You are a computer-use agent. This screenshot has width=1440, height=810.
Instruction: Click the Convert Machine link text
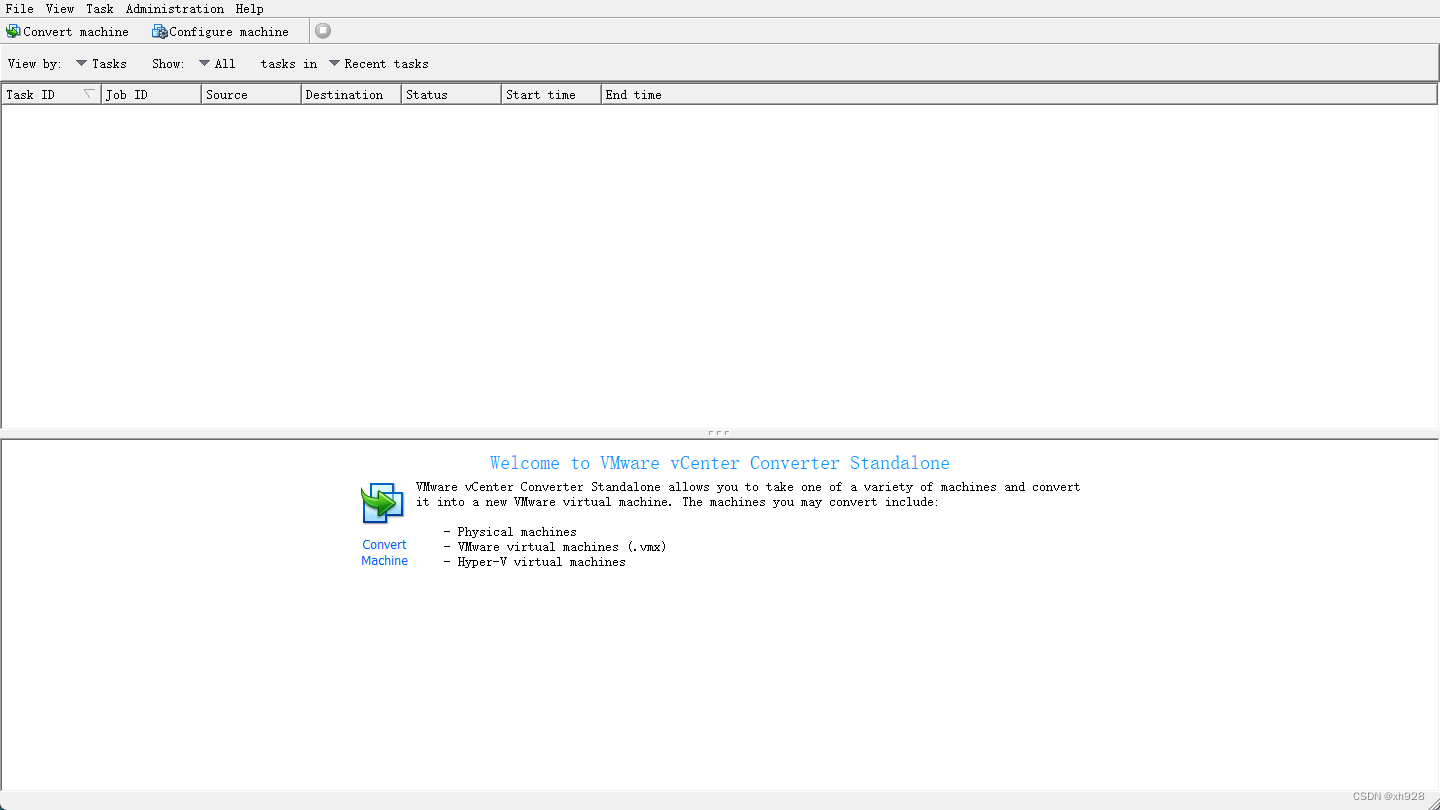pos(385,553)
